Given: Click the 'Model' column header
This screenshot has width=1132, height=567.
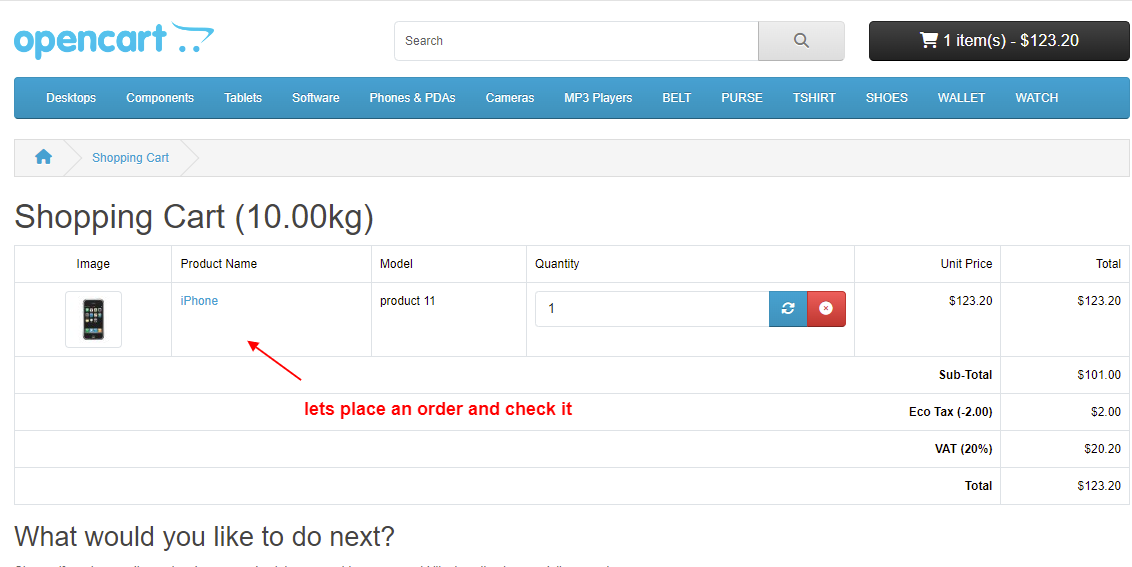Looking at the screenshot, I should tap(396, 264).
